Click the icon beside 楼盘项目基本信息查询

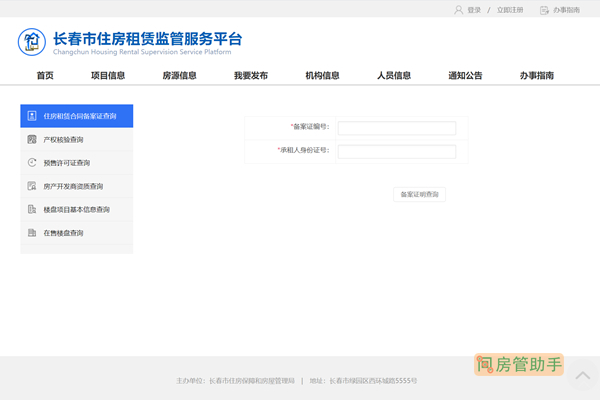(32, 209)
